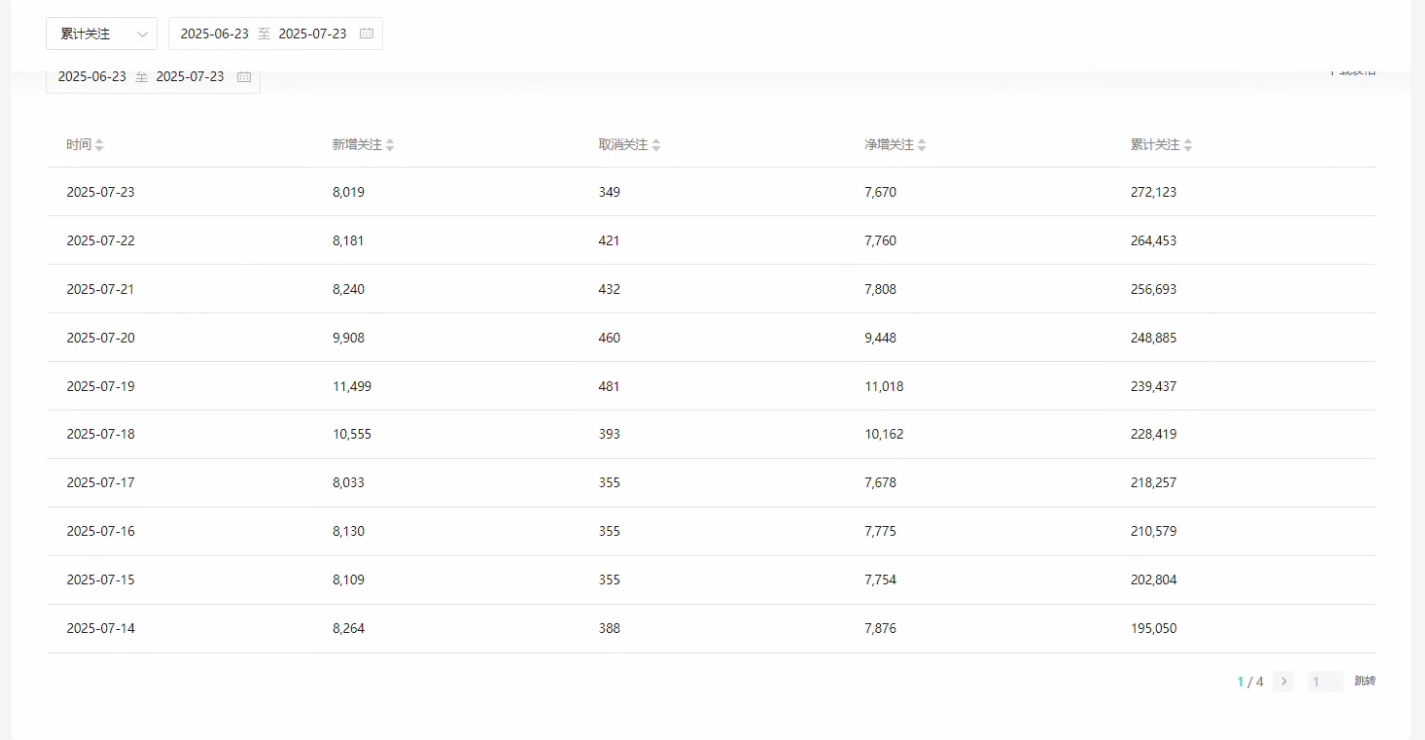The height and width of the screenshot is (740, 1425).
Task: Select the 2025-07-18 date cell
Action: click(100, 434)
